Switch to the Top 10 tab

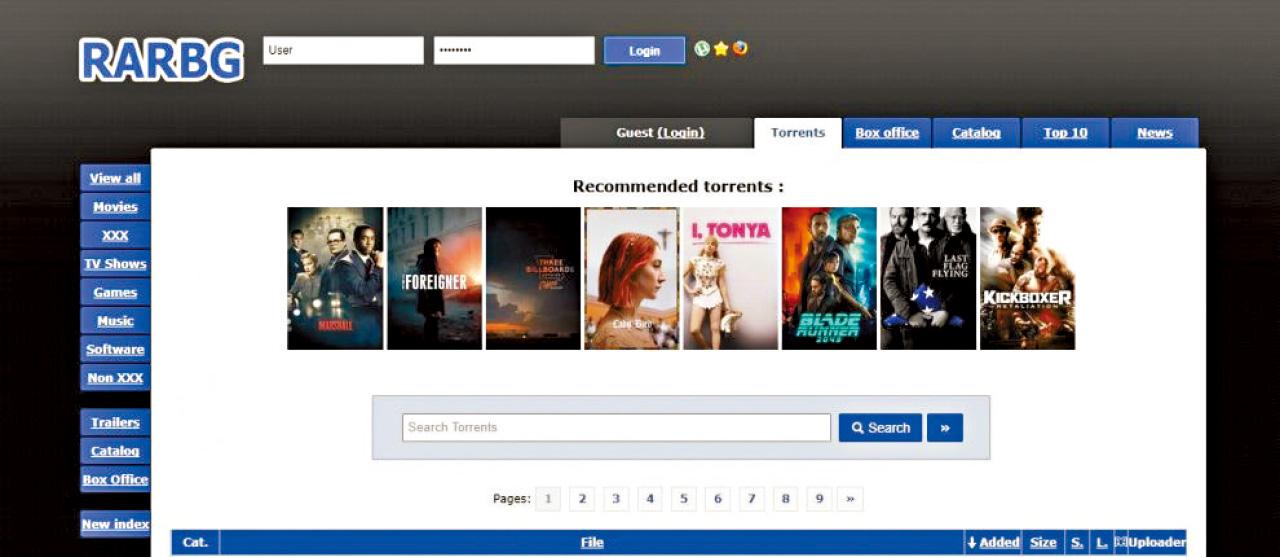pos(1065,133)
